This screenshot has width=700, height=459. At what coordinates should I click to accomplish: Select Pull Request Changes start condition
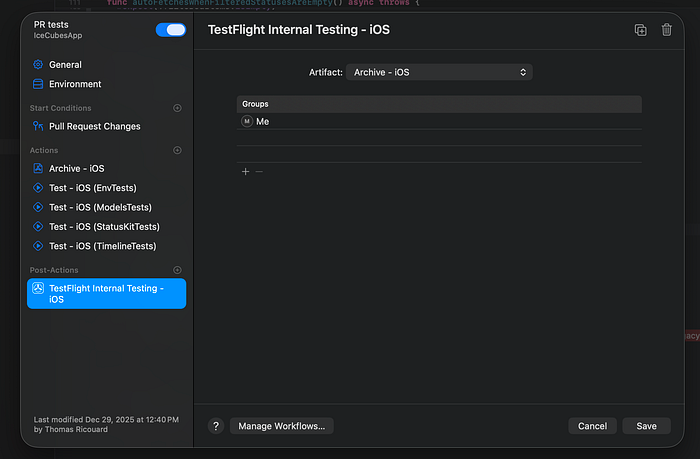(106, 126)
